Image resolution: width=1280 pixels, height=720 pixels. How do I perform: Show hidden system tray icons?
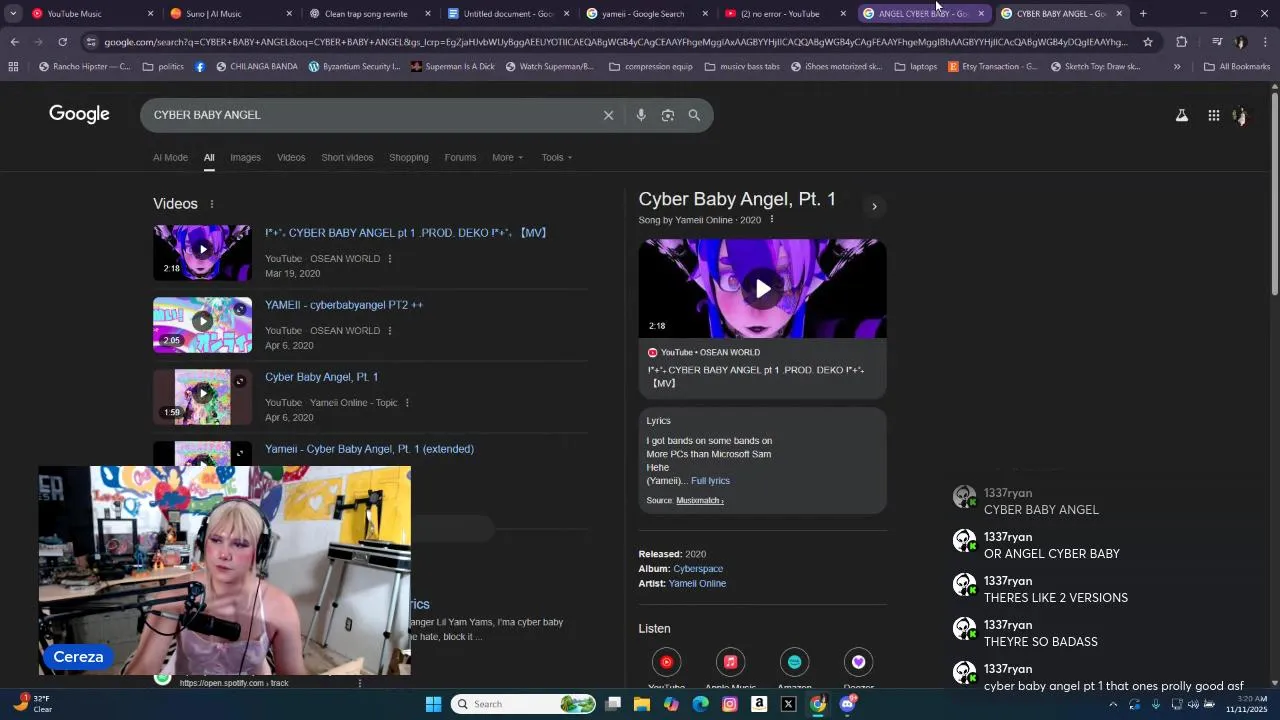pyautogui.click(x=1113, y=704)
